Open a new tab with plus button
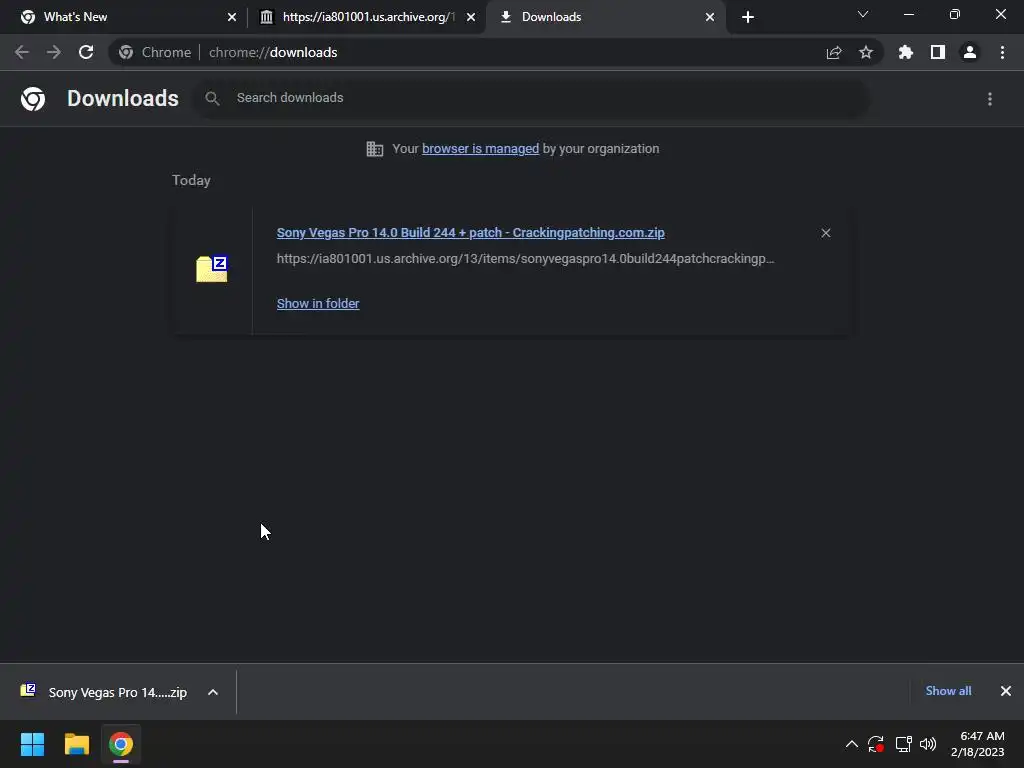 [748, 17]
